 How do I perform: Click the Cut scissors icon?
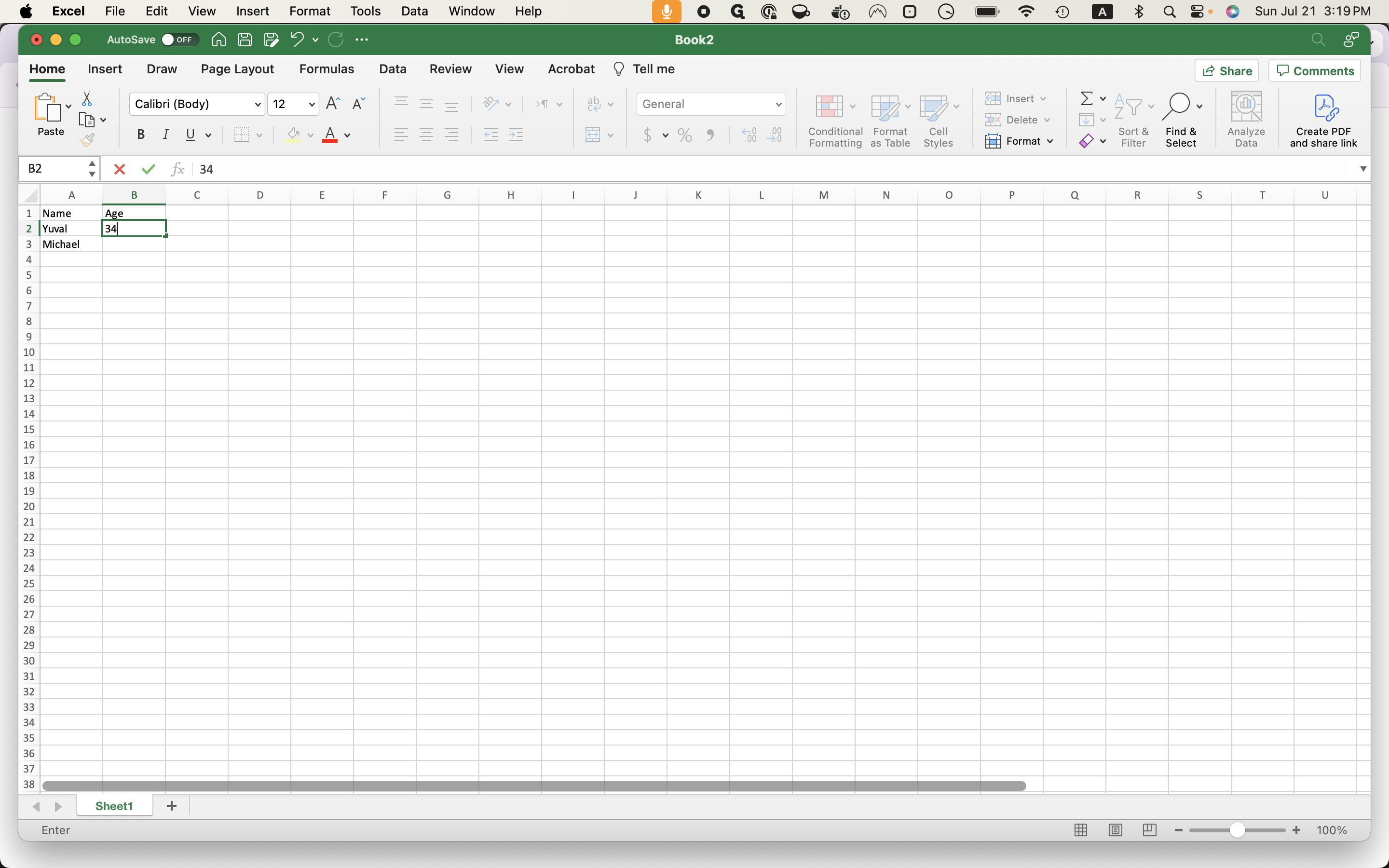pyautogui.click(x=87, y=99)
